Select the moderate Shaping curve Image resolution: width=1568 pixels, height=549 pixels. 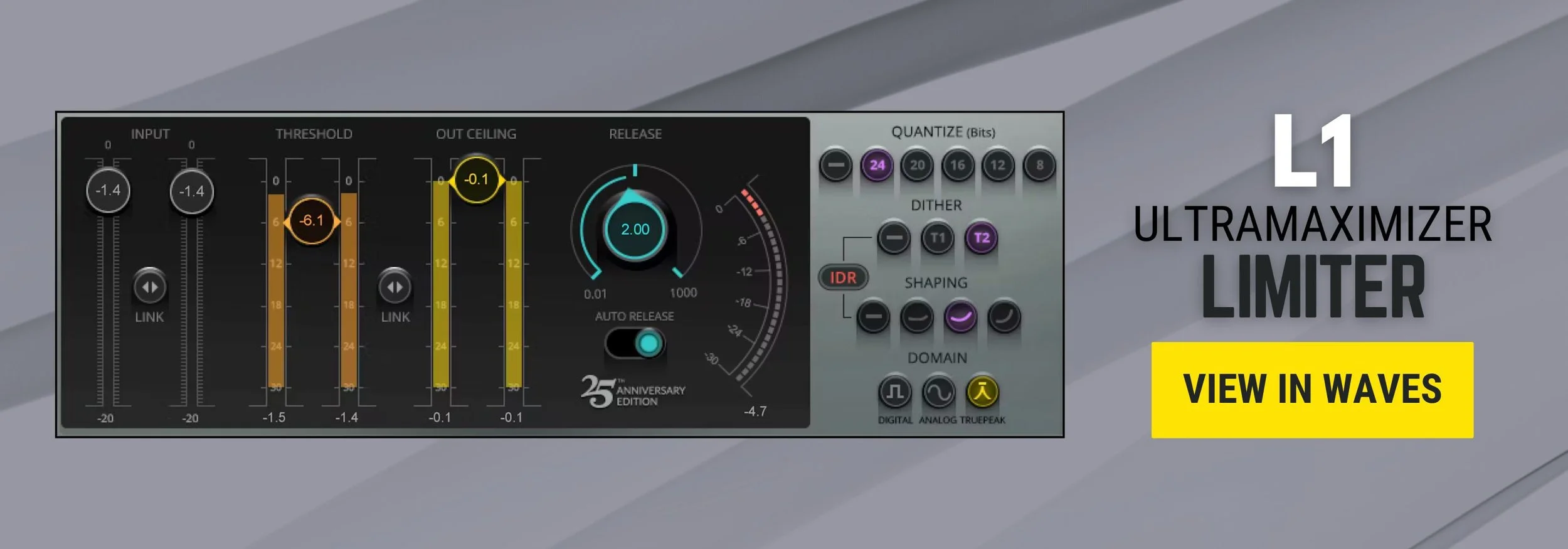tap(917, 317)
